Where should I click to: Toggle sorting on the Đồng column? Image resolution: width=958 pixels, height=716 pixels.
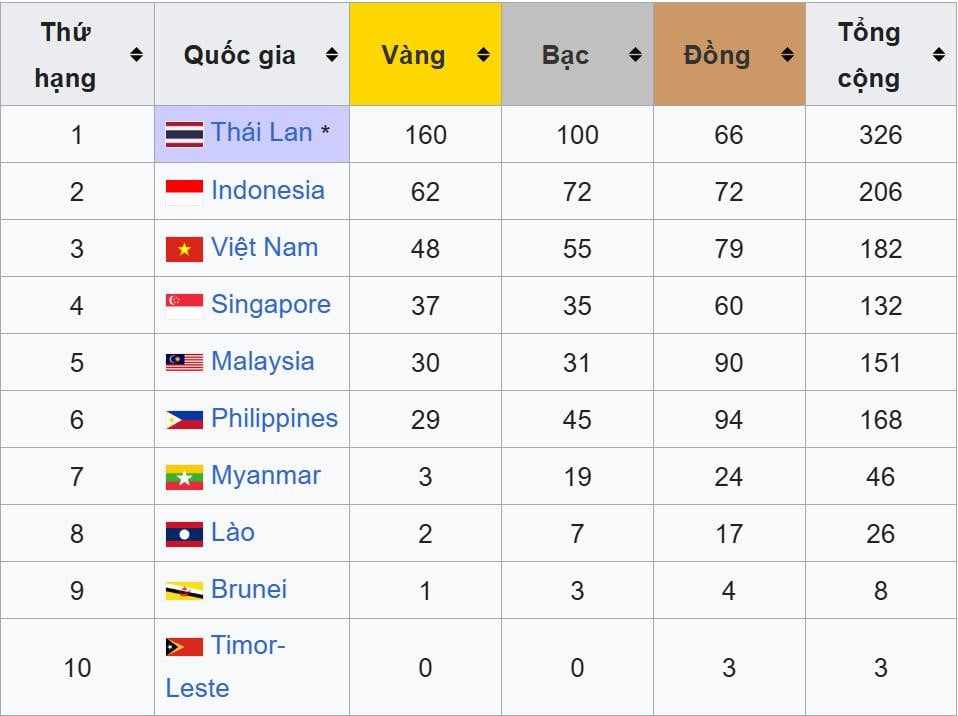(x=787, y=55)
